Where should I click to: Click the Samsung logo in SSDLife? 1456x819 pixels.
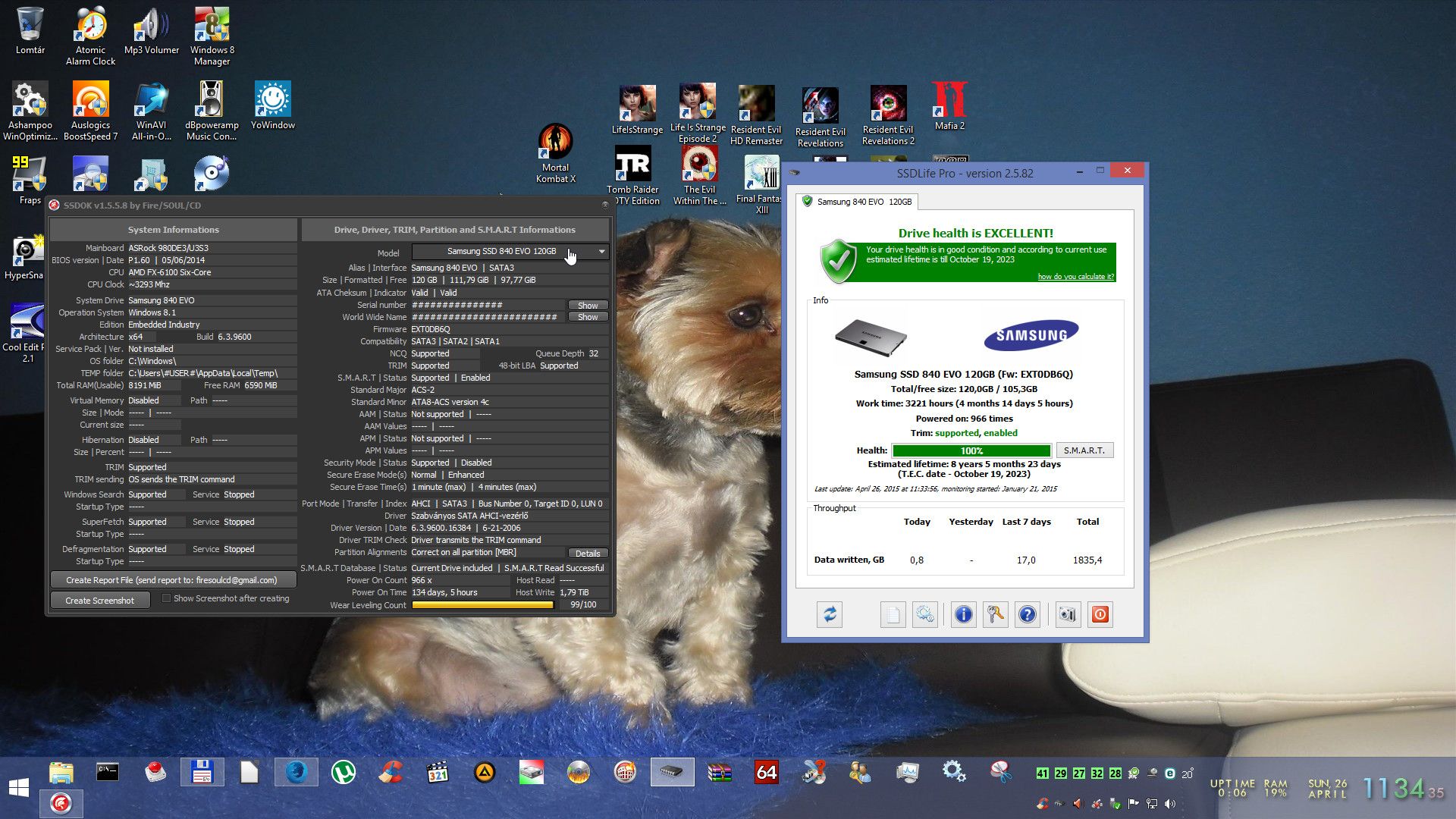pyautogui.click(x=1031, y=335)
